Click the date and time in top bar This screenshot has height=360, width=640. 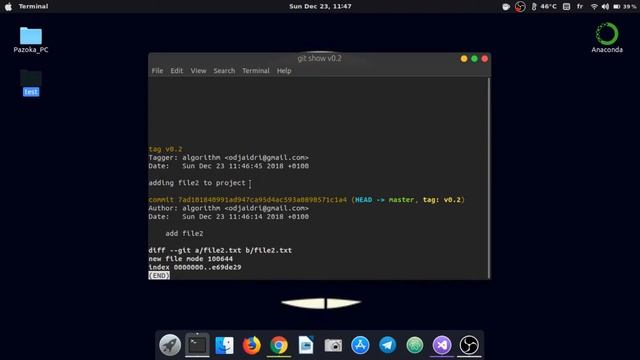tap(320, 7)
